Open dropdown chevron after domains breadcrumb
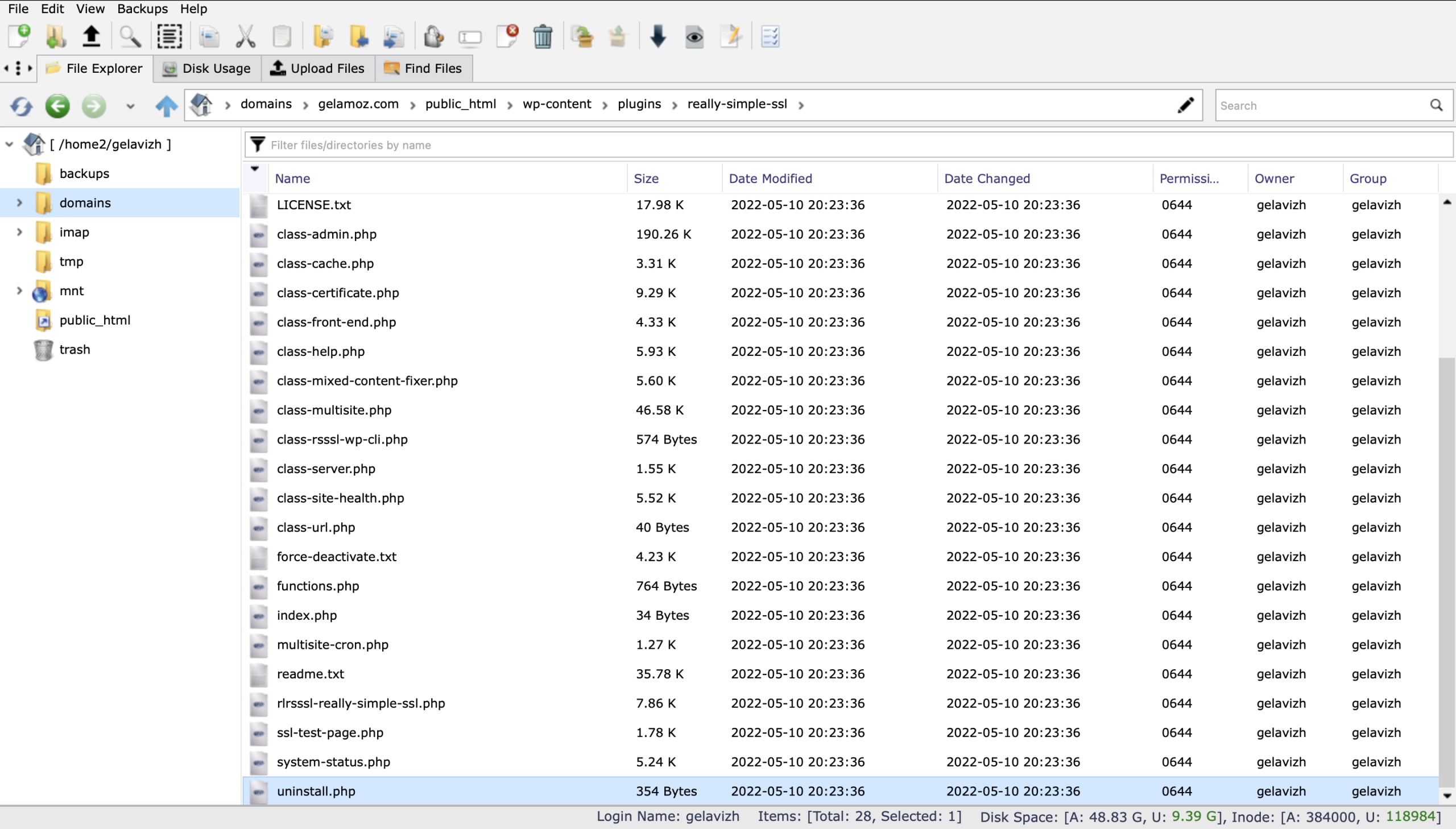Viewport: 1456px width, 829px height. coord(305,105)
